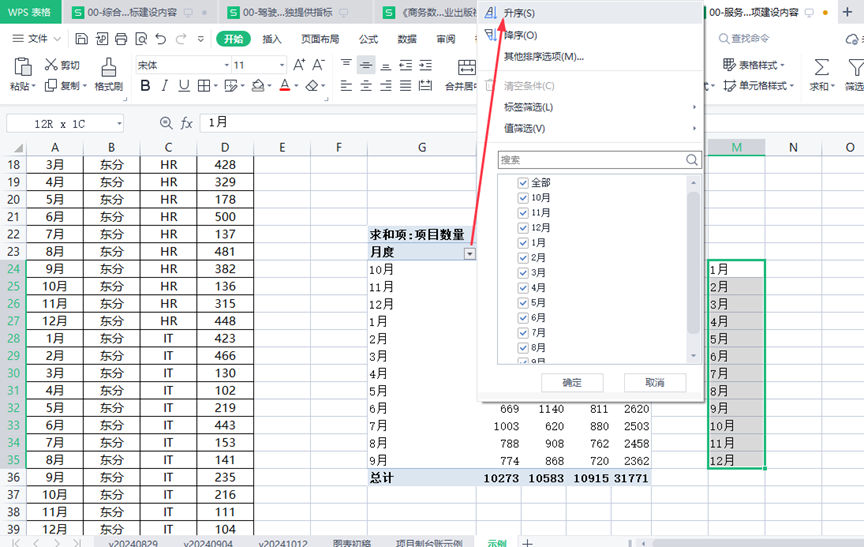Image resolution: width=864 pixels, height=547 pixels.
Task: Uncheck the 1月 filter checkbox
Action: click(523, 242)
